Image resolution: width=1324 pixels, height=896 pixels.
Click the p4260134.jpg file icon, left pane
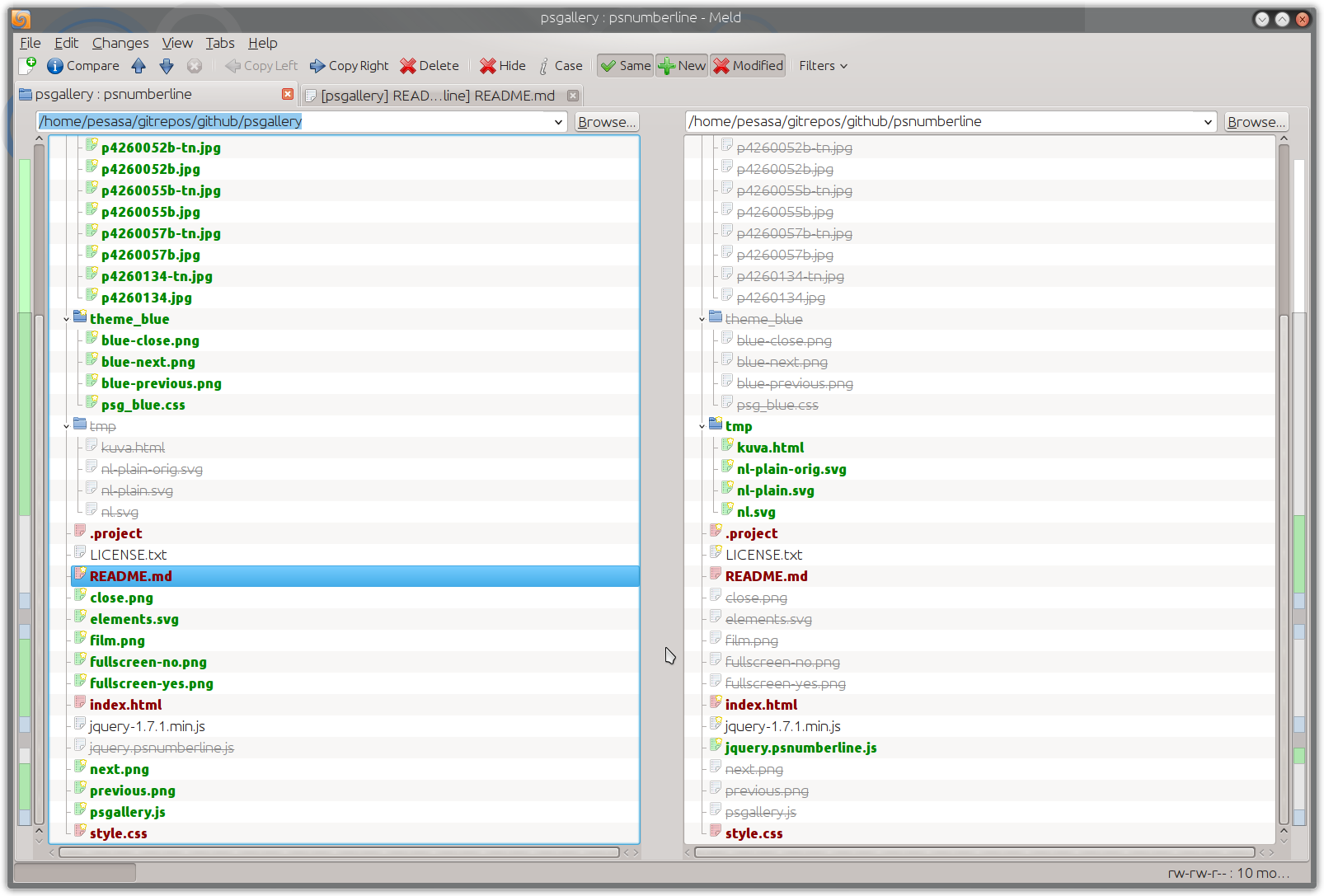pyautogui.click(x=92, y=296)
